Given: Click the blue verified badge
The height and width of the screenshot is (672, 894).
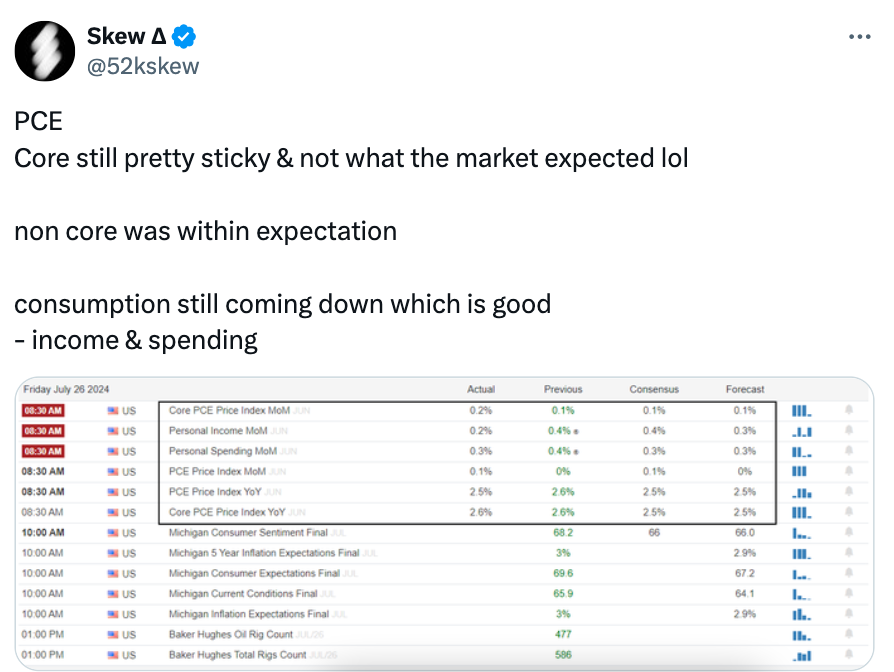Looking at the screenshot, I should pos(184,36).
